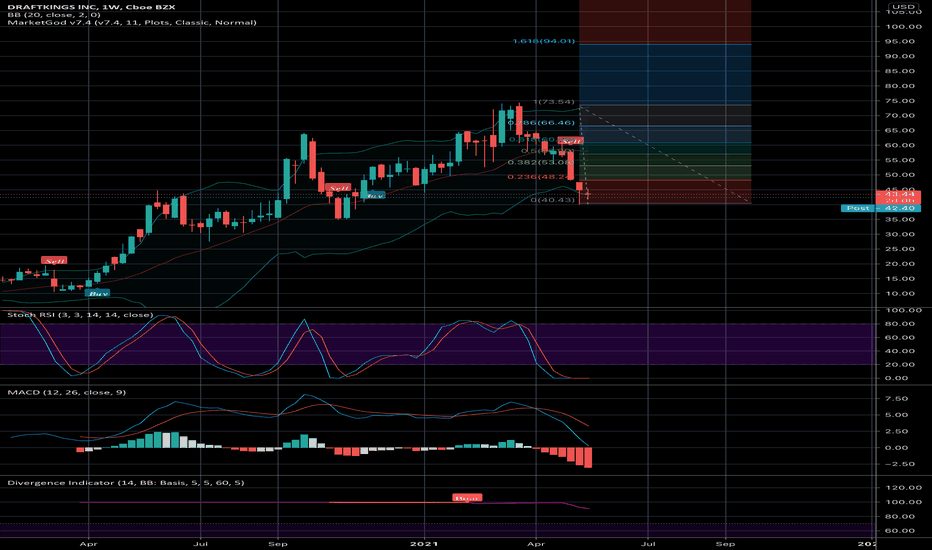932x550 pixels.
Task: Click the Divergence Indicator legend text
Action: click(125, 483)
